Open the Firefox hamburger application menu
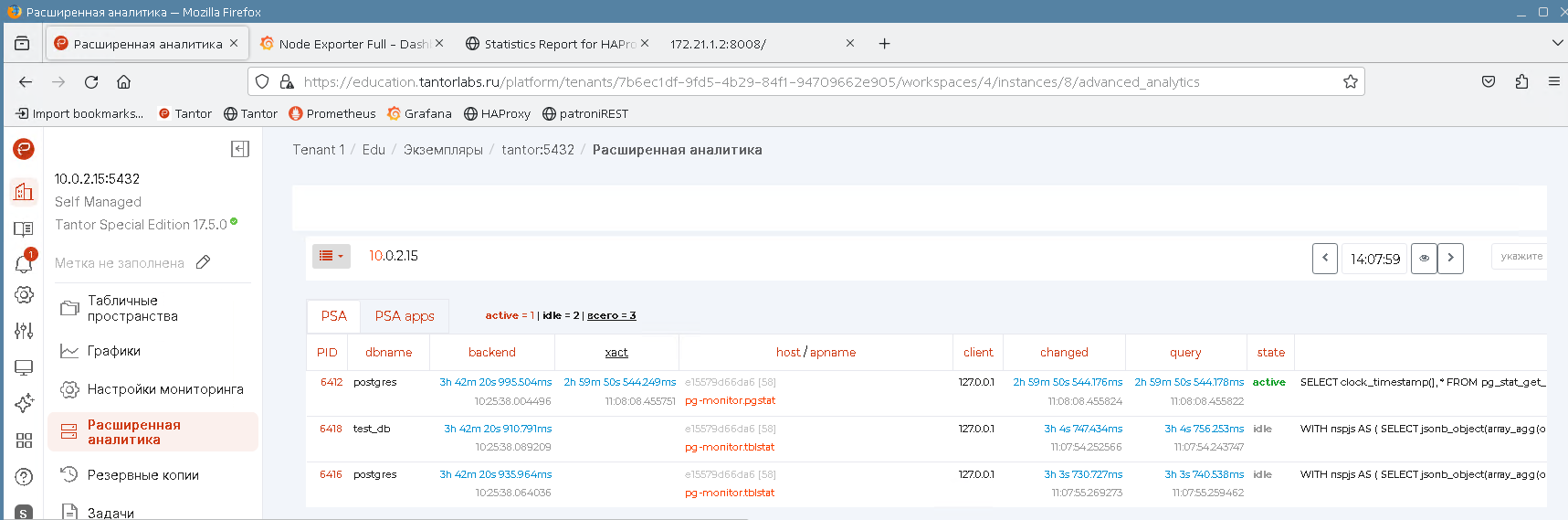The width and height of the screenshot is (1568, 520). 1553,81
